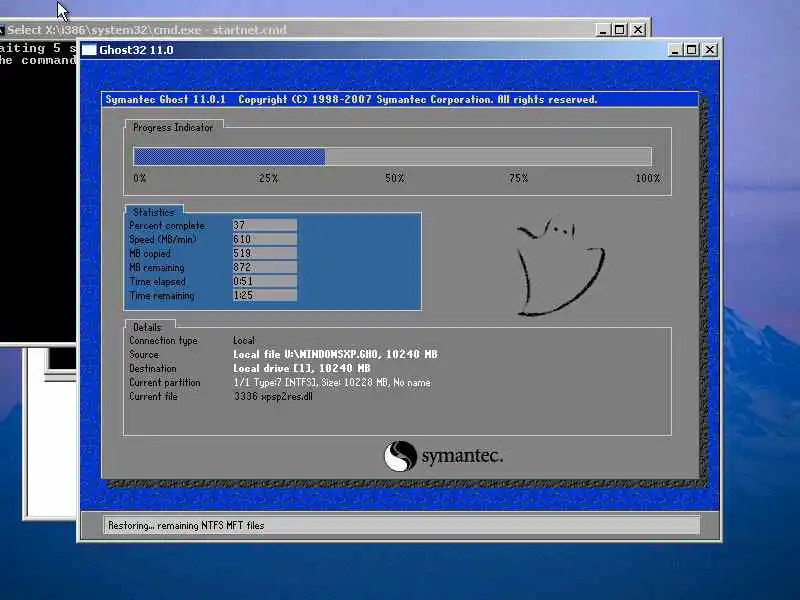Click the Symantec yin-yang logo
This screenshot has height=600, width=800.
coord(401,456)
